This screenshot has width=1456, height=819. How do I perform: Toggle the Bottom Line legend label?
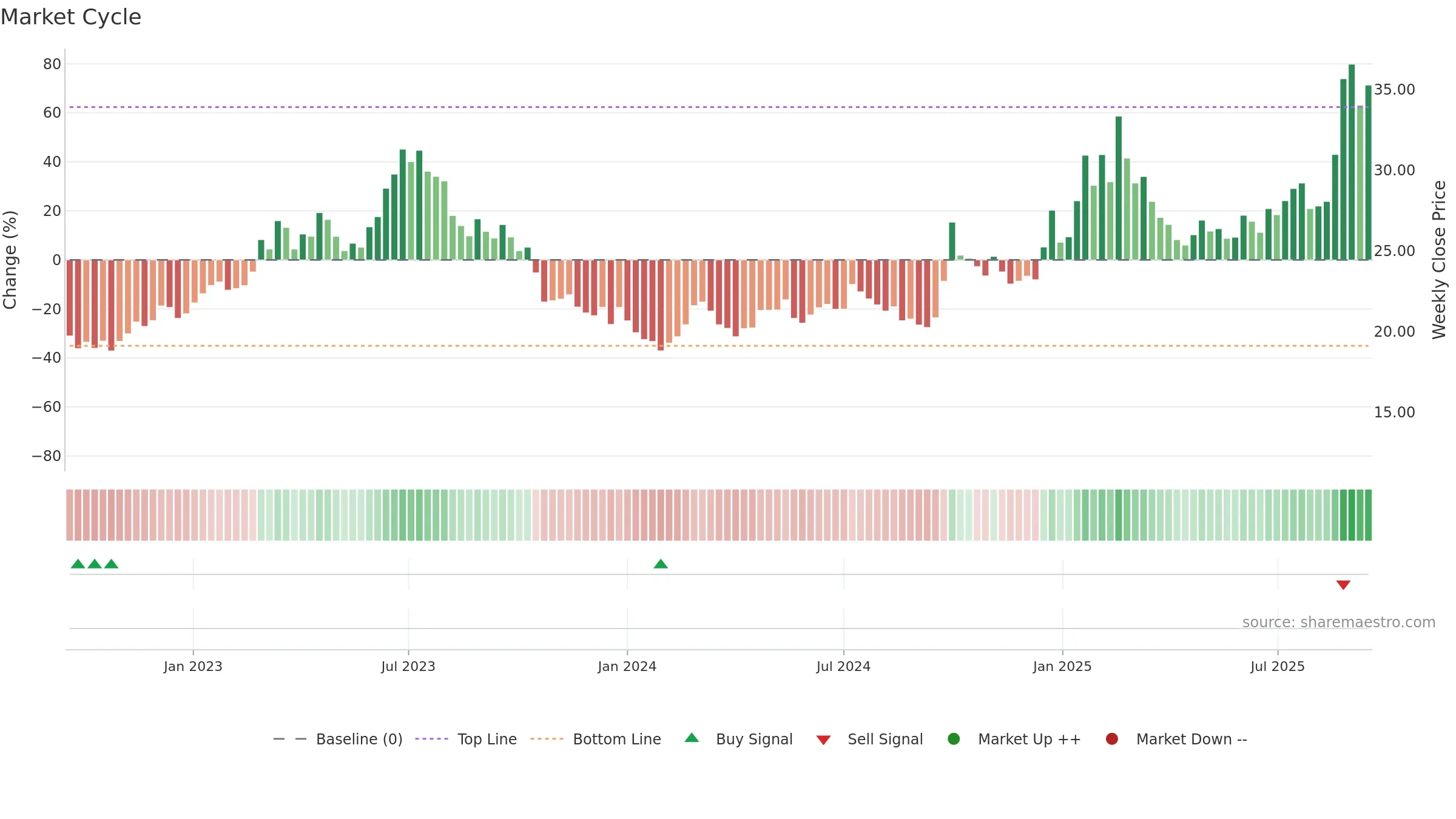[617, 740]
